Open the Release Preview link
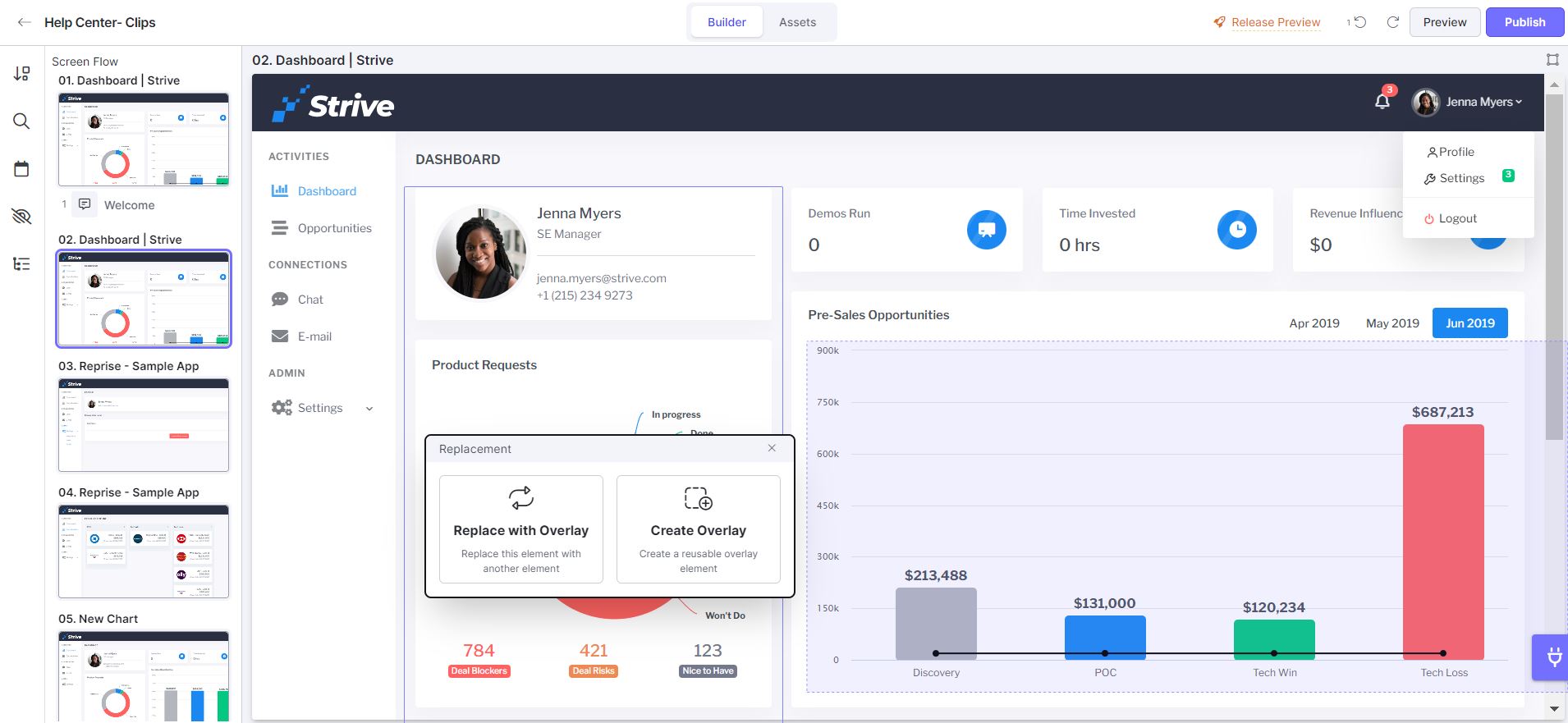1568x723 pixels. point(1276,22)
